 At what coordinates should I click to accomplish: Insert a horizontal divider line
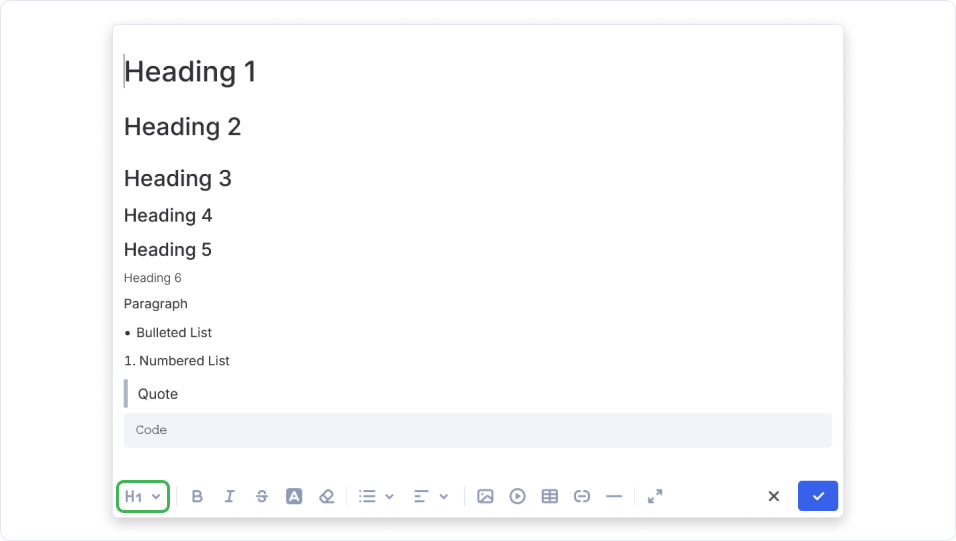(x=614, y=496)
